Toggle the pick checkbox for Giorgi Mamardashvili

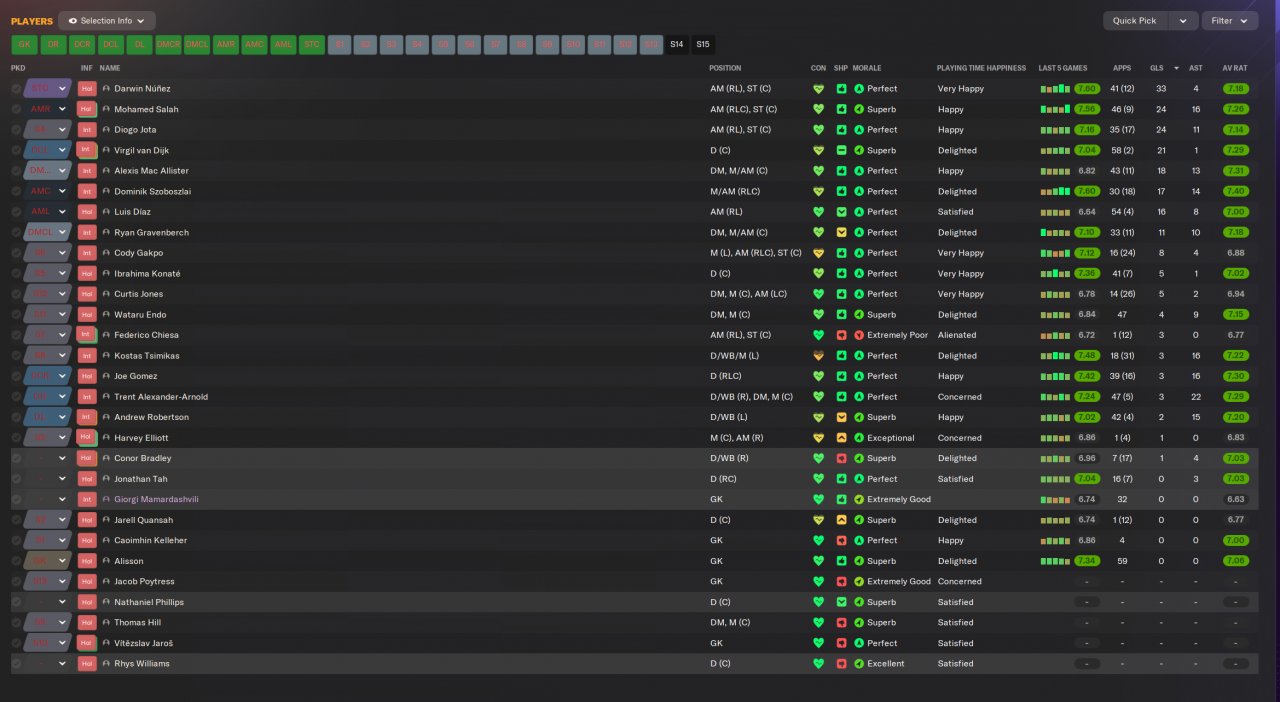click(x=16, y=499)
